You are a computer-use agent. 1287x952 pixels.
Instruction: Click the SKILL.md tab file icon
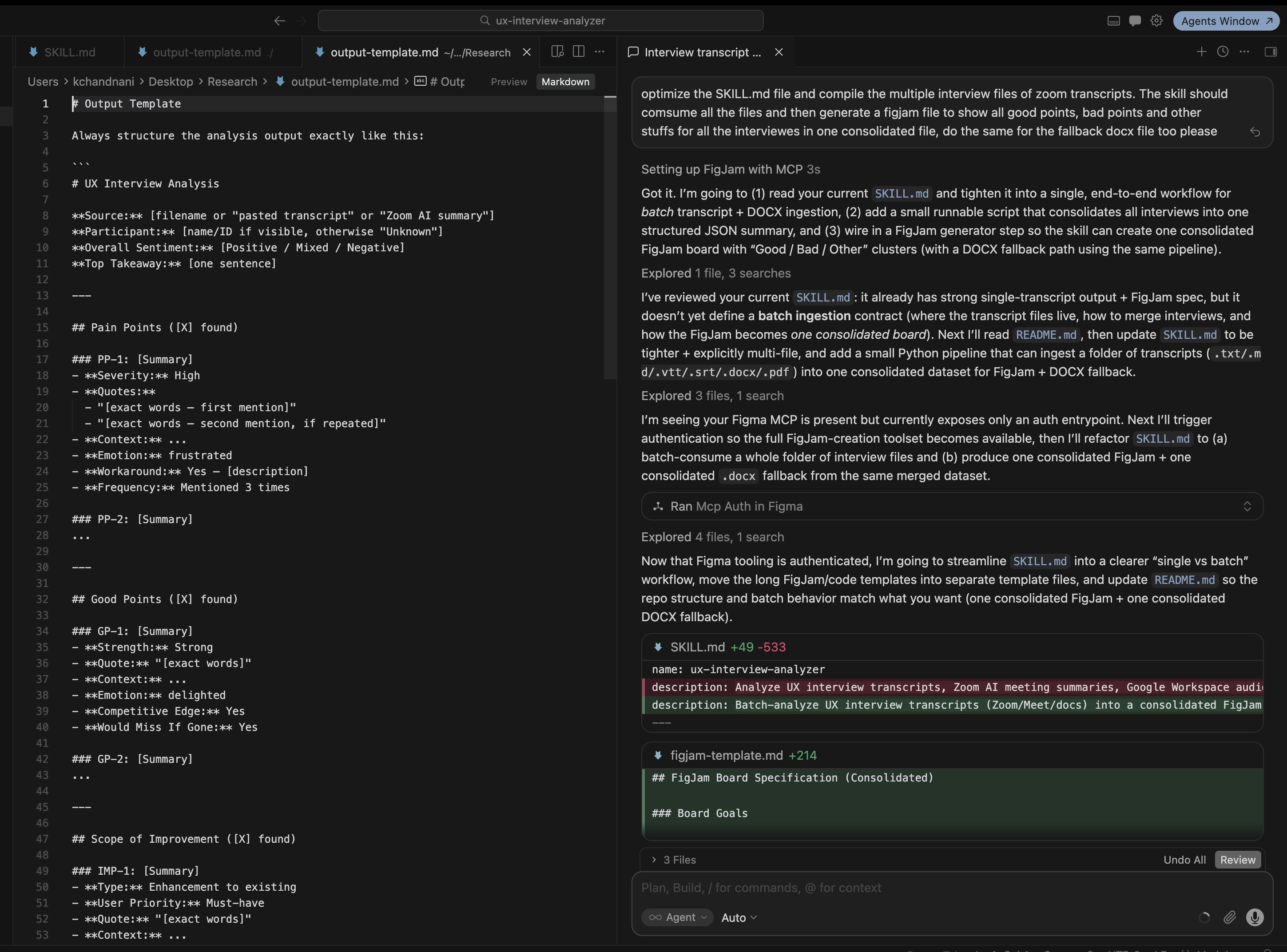(x=33, y=52)
